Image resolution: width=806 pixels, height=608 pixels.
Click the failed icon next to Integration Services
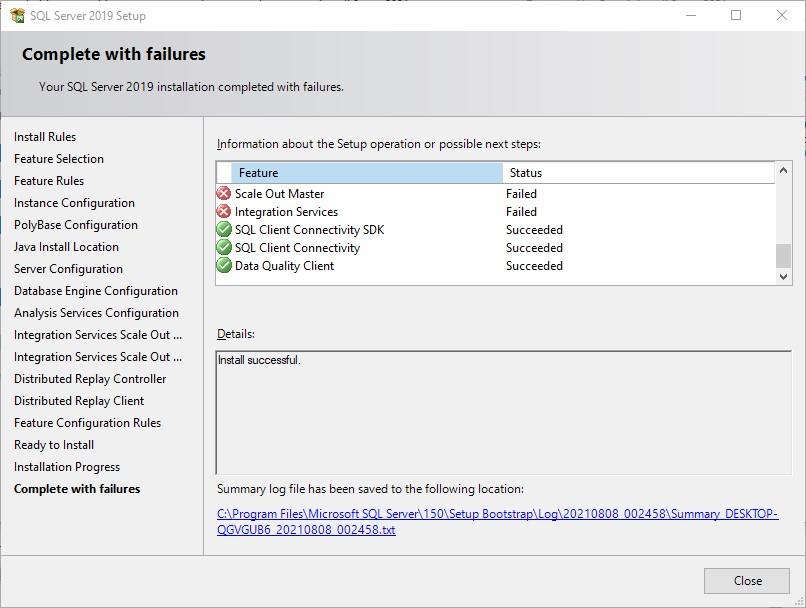224,212
